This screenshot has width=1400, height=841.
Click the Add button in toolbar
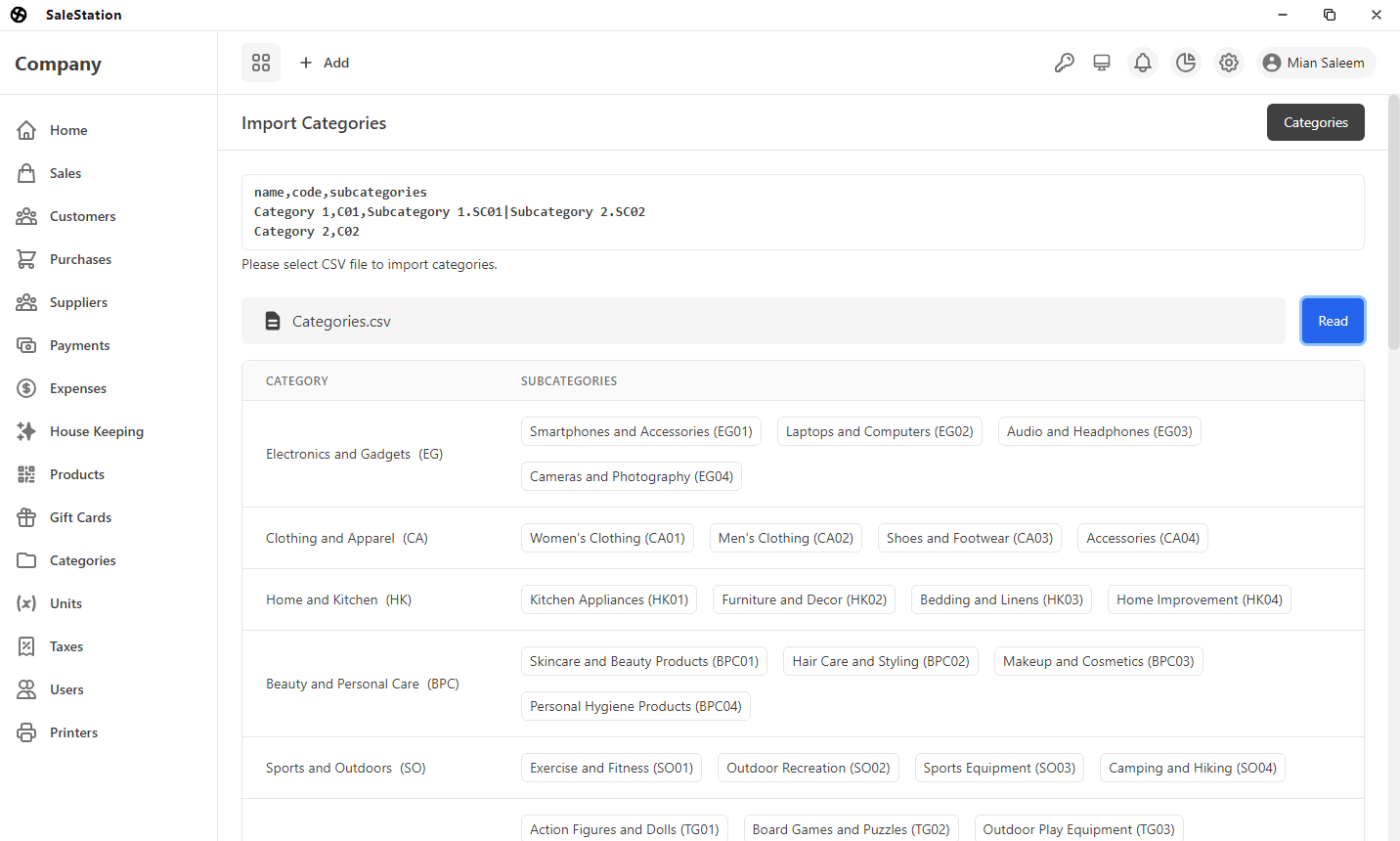[325, 63]
